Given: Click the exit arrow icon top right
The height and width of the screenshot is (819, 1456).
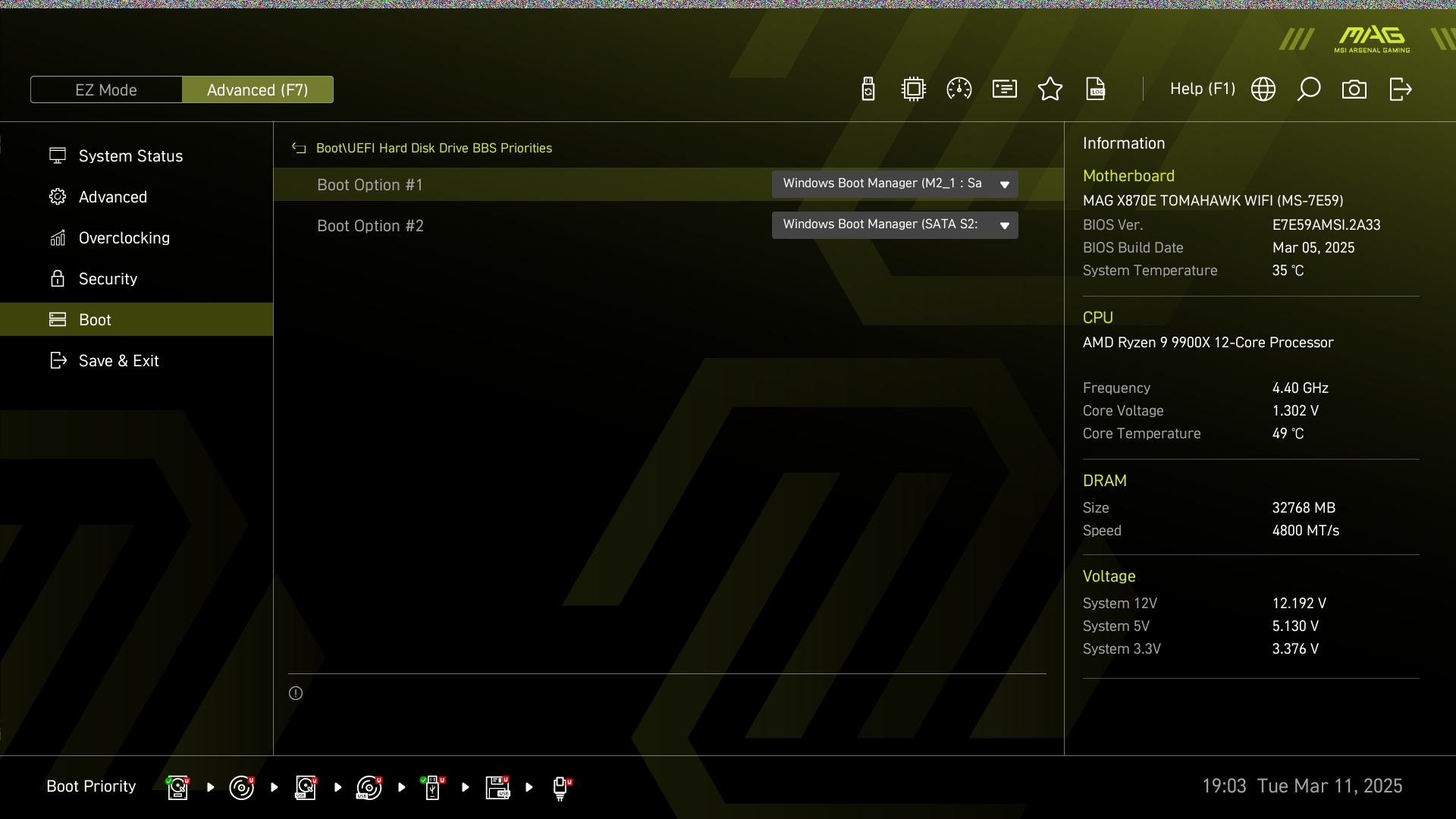Looking at the screenshot, I should coord(1400,89).
